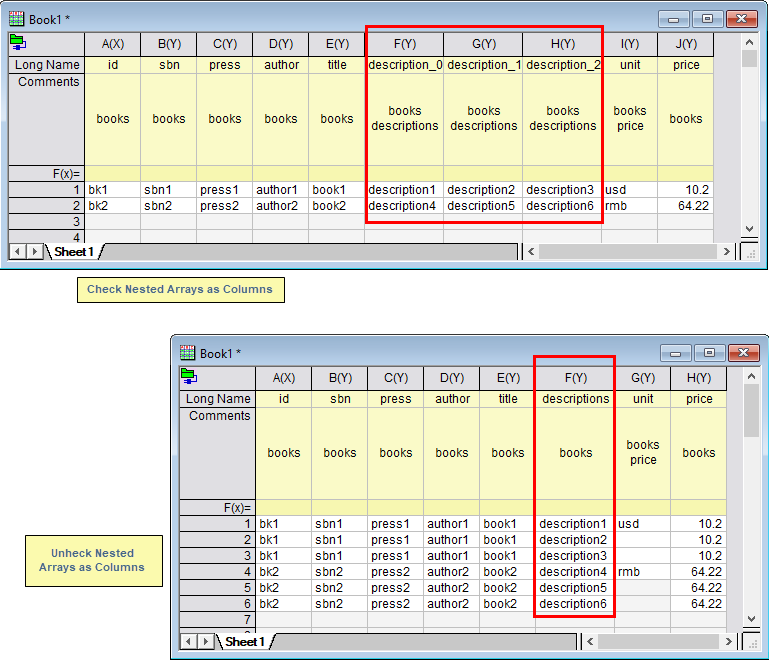
Task: Click cell '10.2' in top workbook
Action: (686, 190)
